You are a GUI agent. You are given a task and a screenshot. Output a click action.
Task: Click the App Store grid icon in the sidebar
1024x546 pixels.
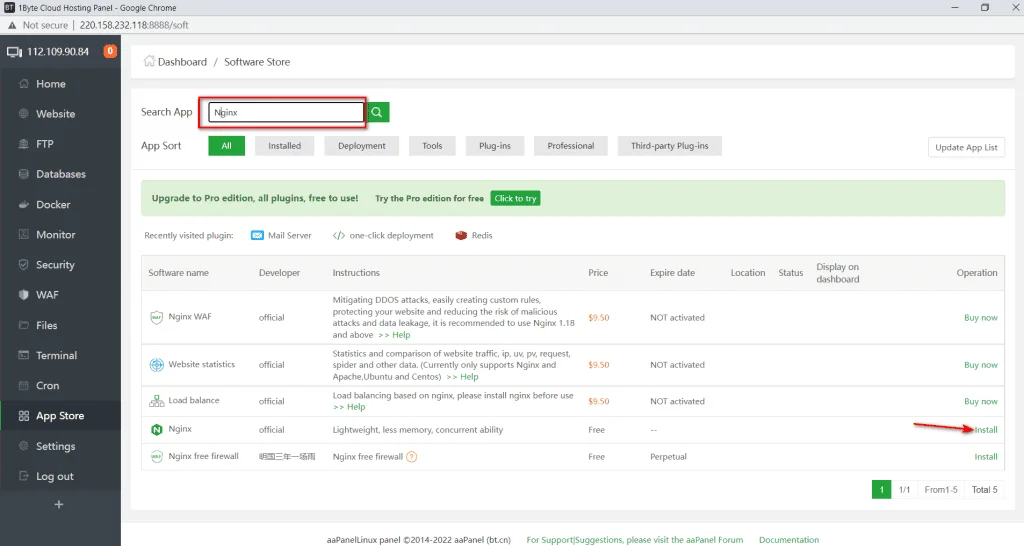pos(24,416)
